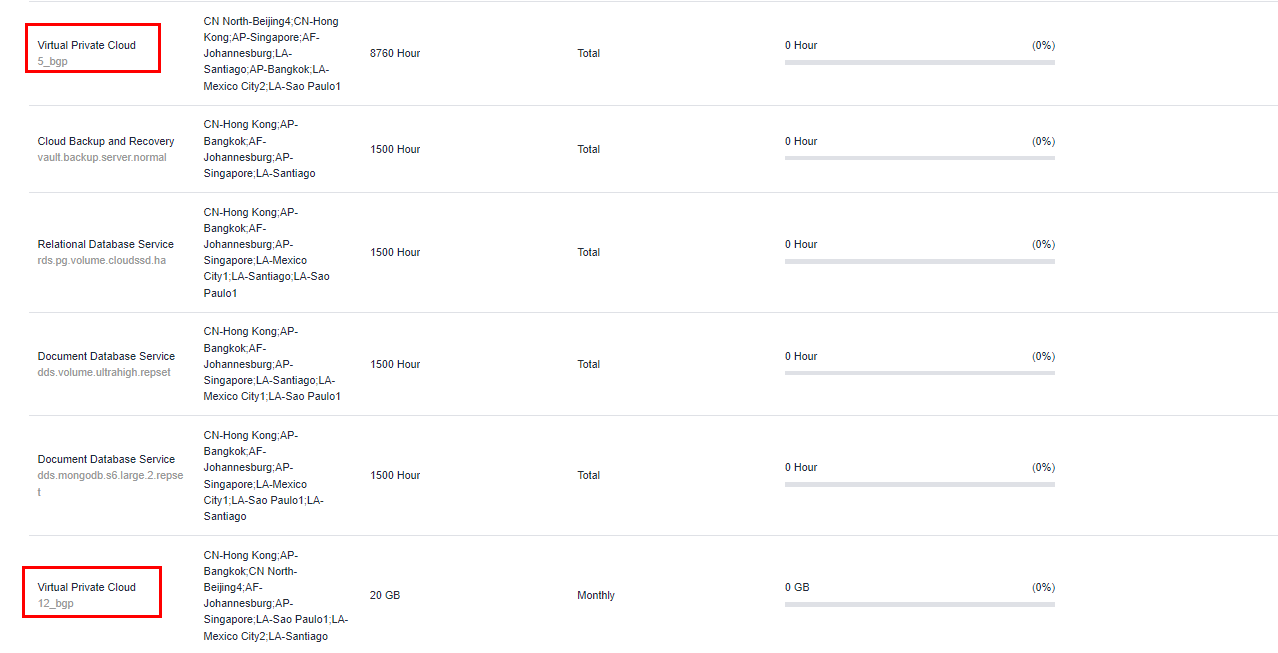Click usage progress bar for Relational Database row
The height and width of the screenshot is (653, 1278).
click(x=919, y=261)
